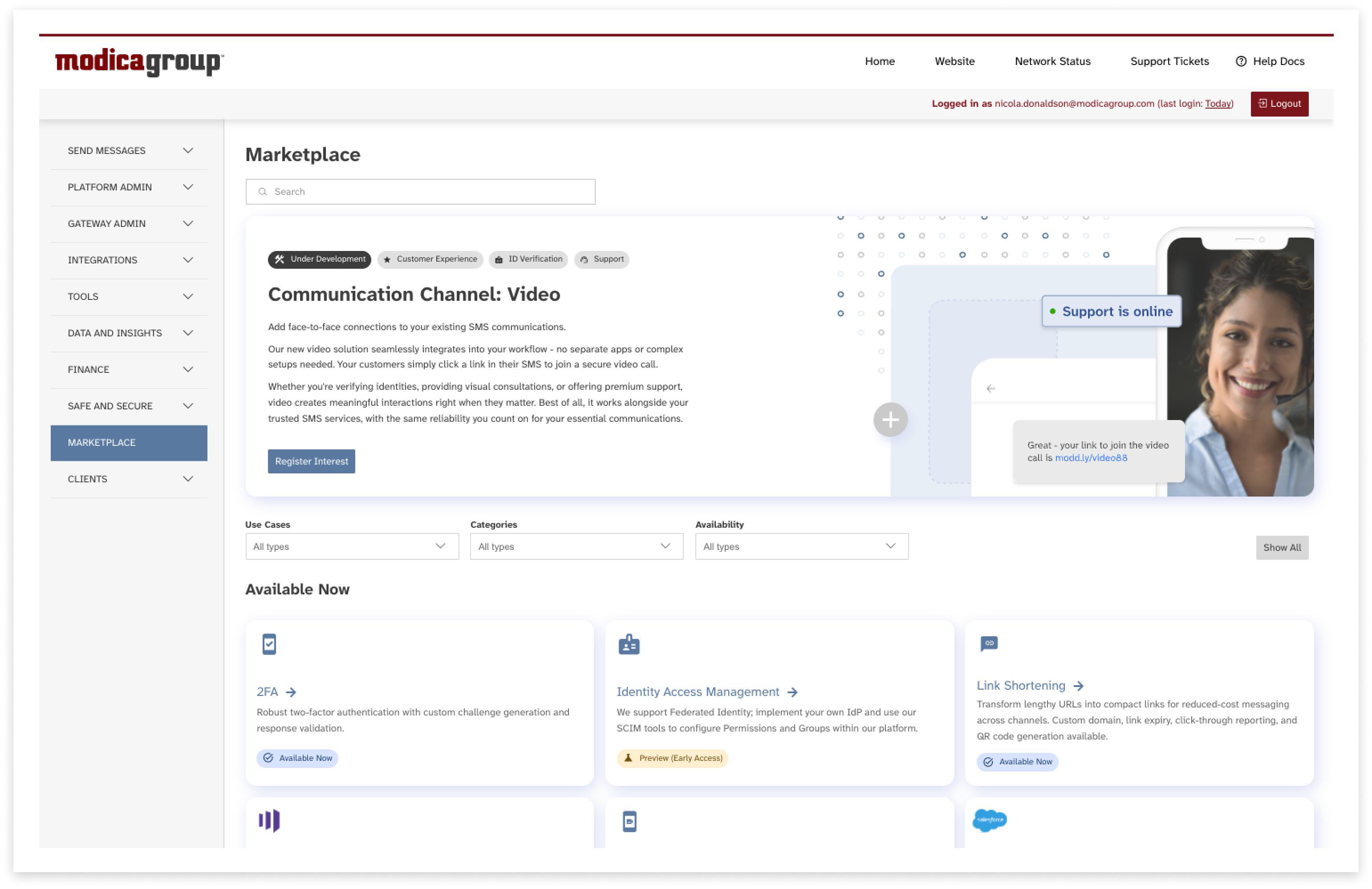The height and width of the screenshot is (889, 1372).
Task: Click the Link Shortening speech bubble icon
Action: [988, 643]
